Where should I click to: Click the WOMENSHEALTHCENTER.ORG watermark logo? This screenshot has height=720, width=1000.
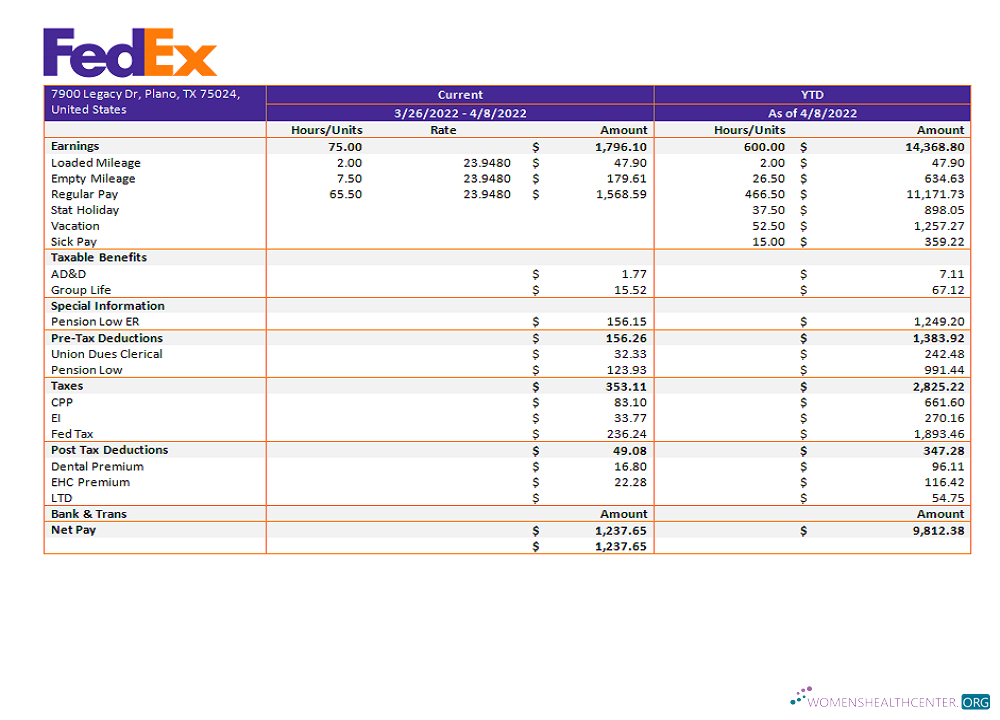(x=884, y=702)
